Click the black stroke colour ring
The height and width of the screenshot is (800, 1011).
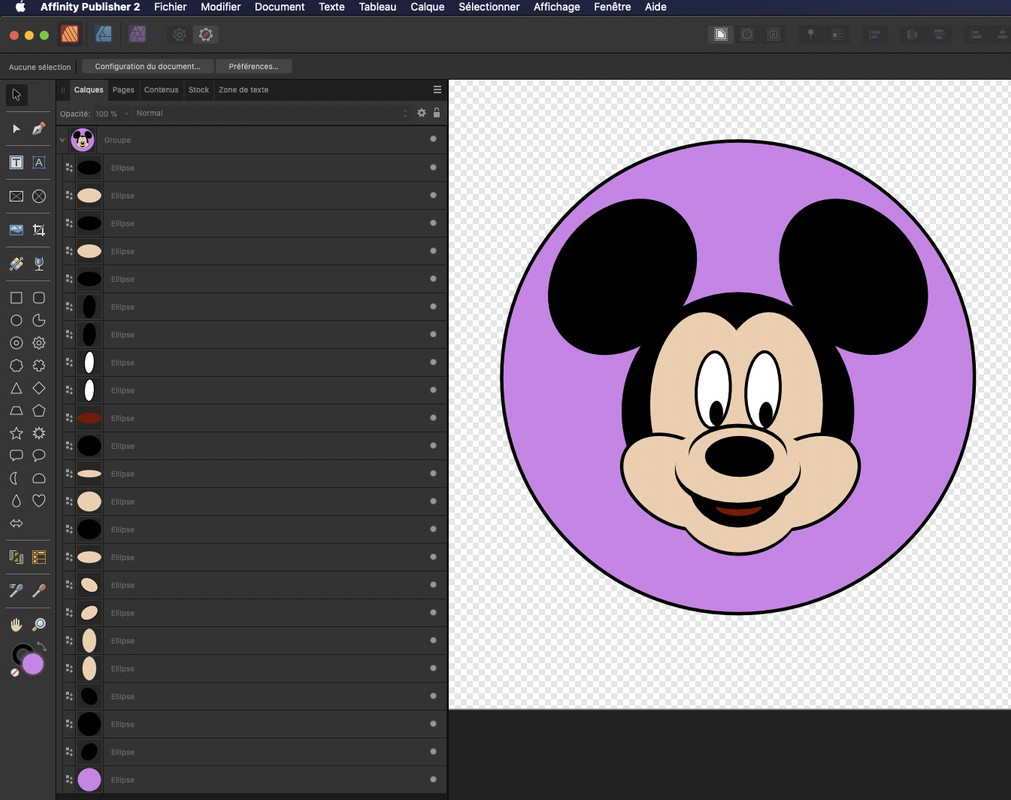19,652
